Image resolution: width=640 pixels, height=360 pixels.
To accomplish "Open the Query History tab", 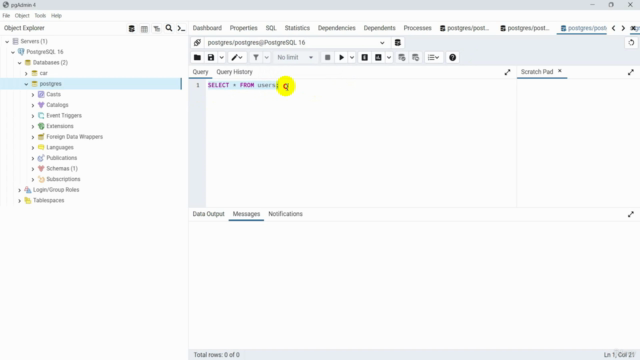I will 234,72.
